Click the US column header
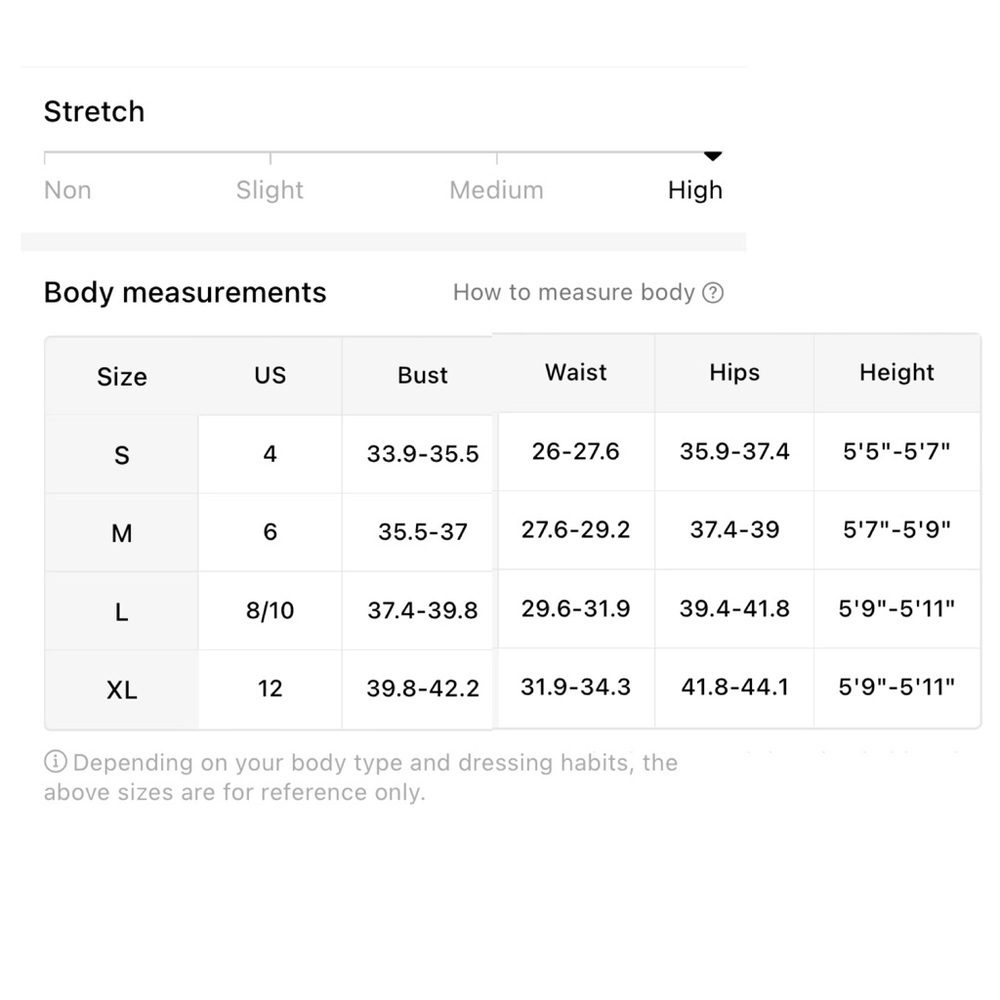1000x1000 pixels. point(270,376)
